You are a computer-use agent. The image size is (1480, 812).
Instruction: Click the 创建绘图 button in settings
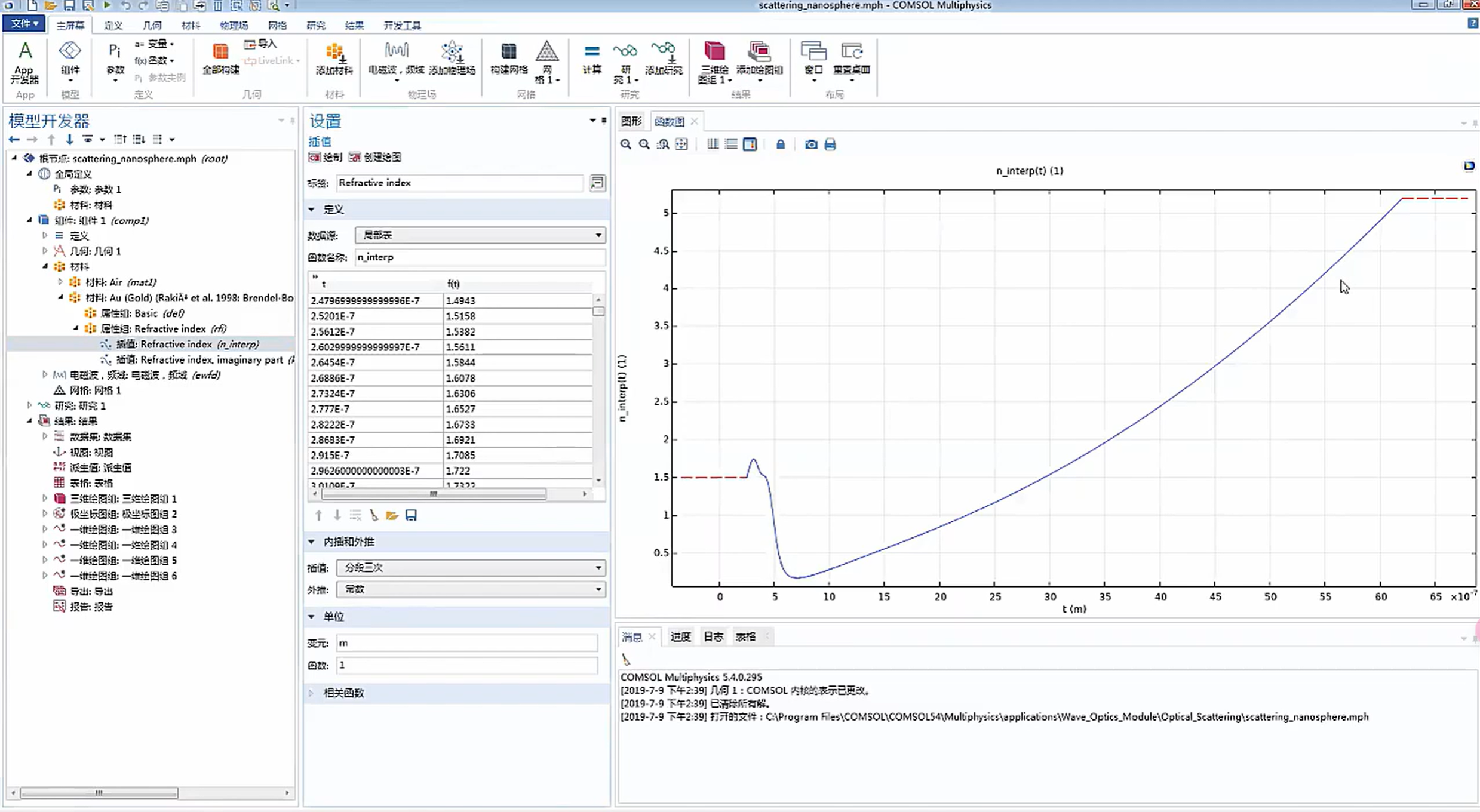[375, 157]
